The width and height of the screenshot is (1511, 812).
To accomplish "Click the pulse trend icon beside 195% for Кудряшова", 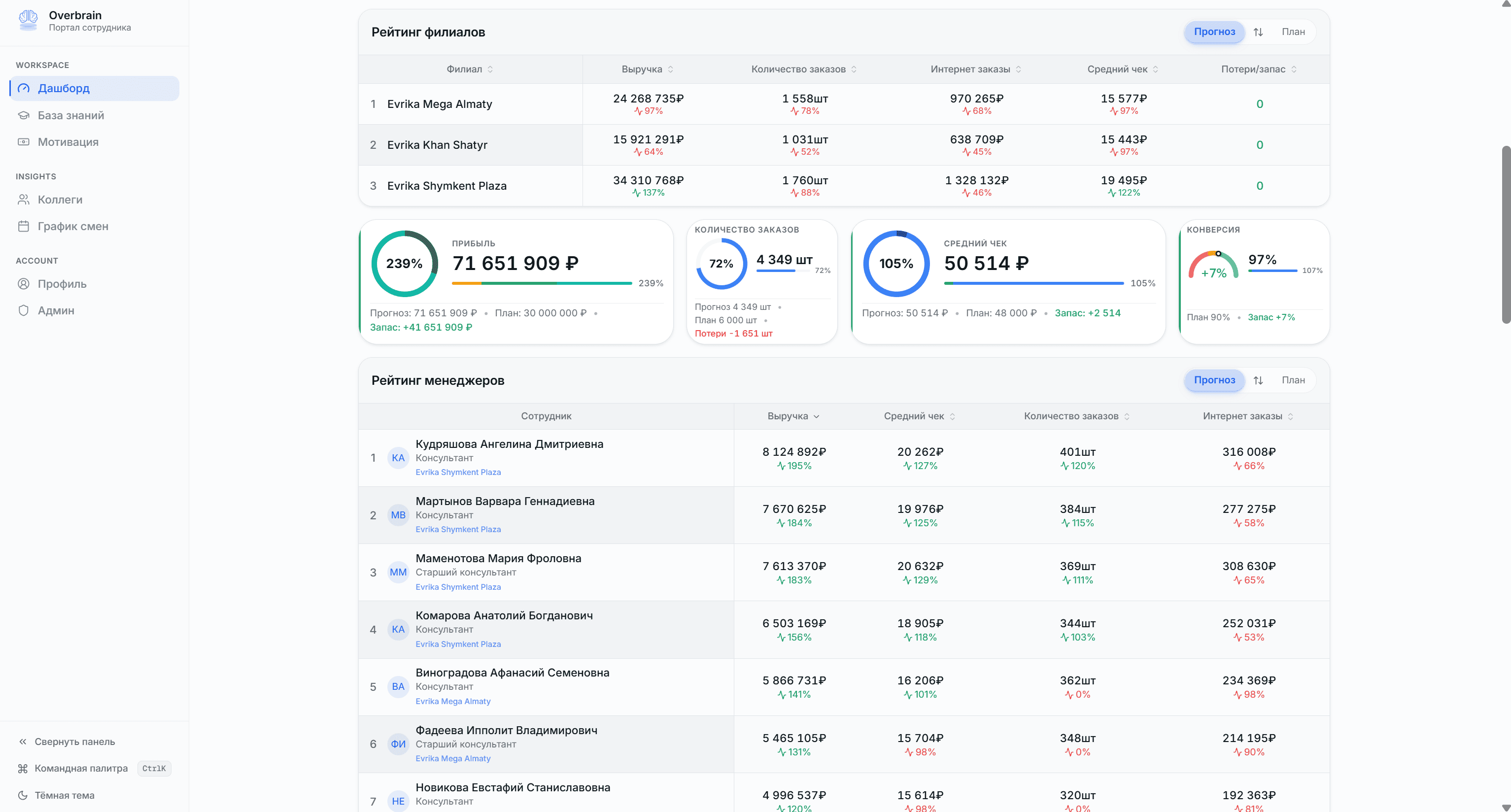I will 781,466.
